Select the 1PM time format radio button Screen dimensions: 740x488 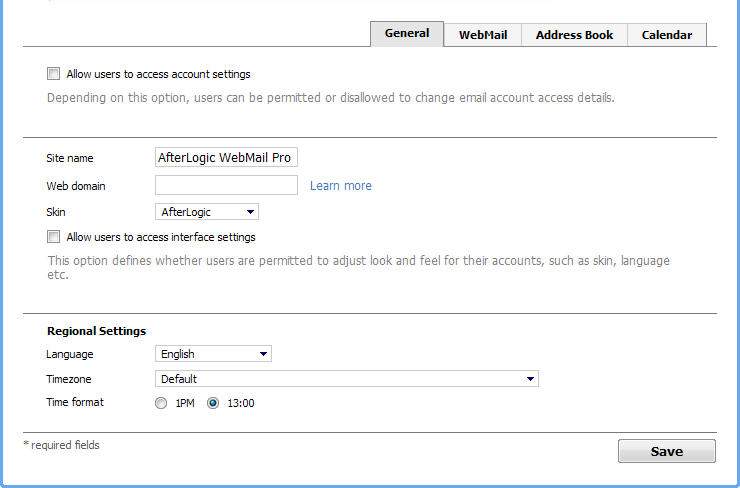(x=162, y=403)
